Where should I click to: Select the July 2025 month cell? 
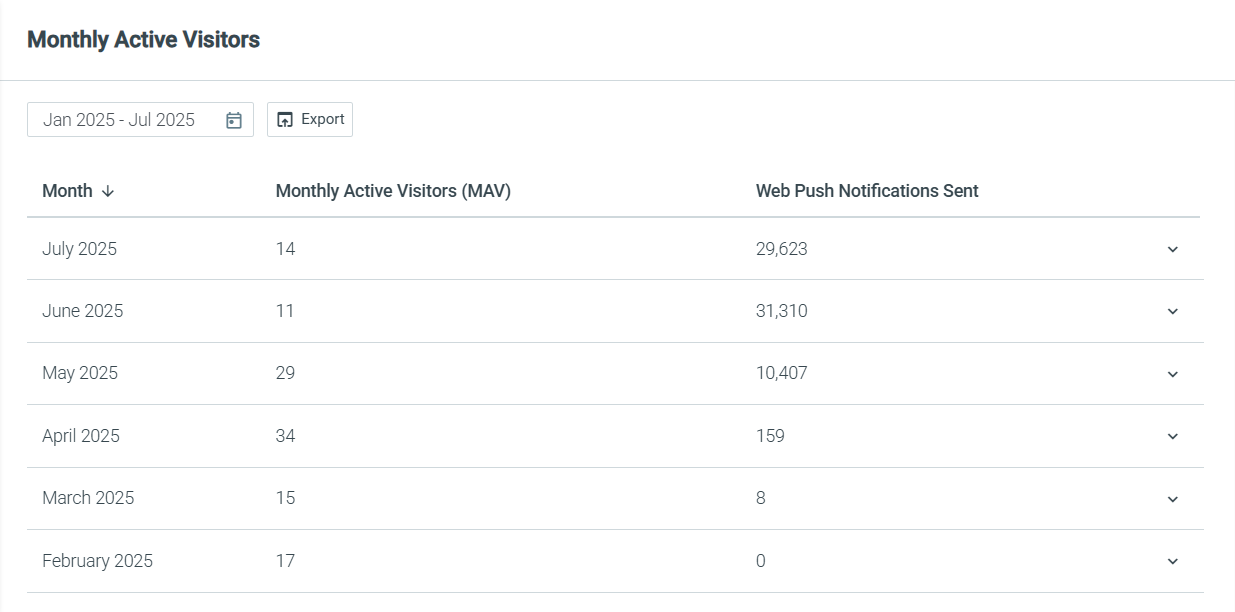tap(79, 249)
